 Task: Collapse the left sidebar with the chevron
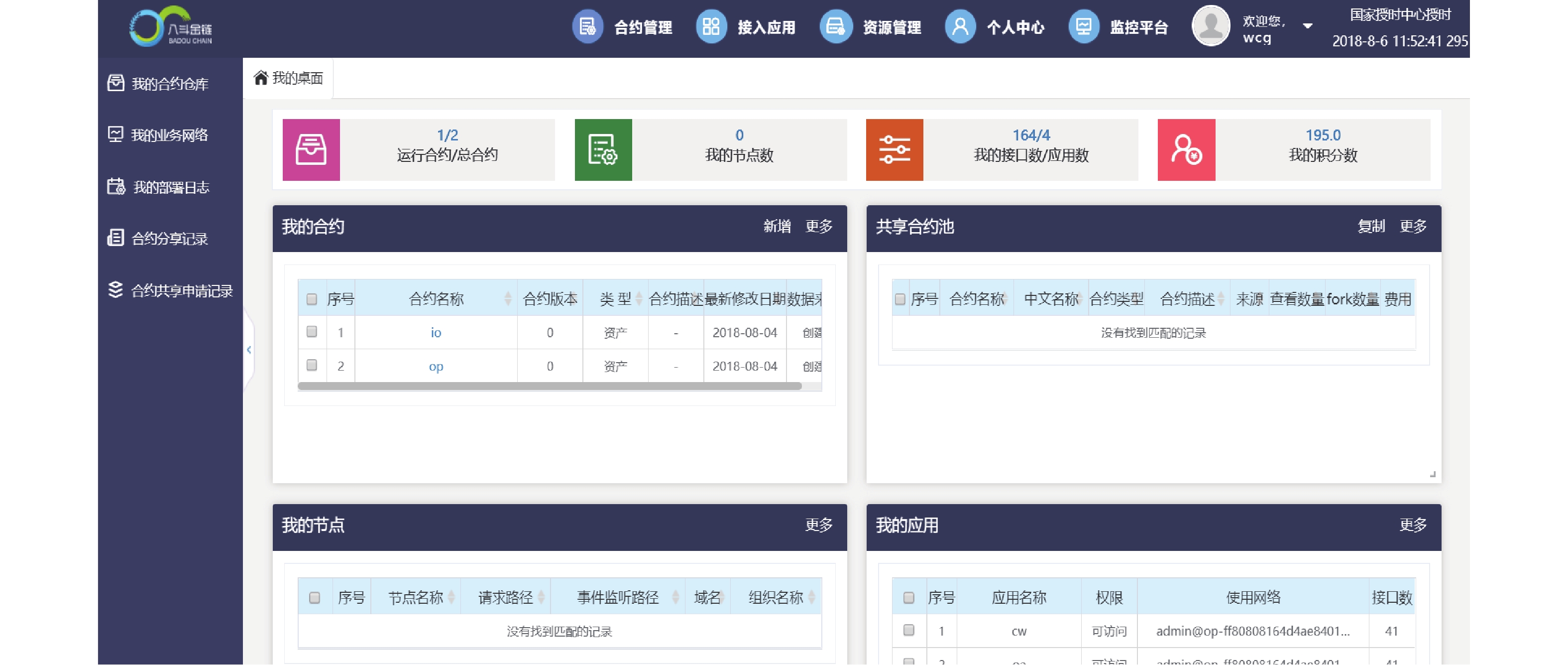[x=249, y=350]
